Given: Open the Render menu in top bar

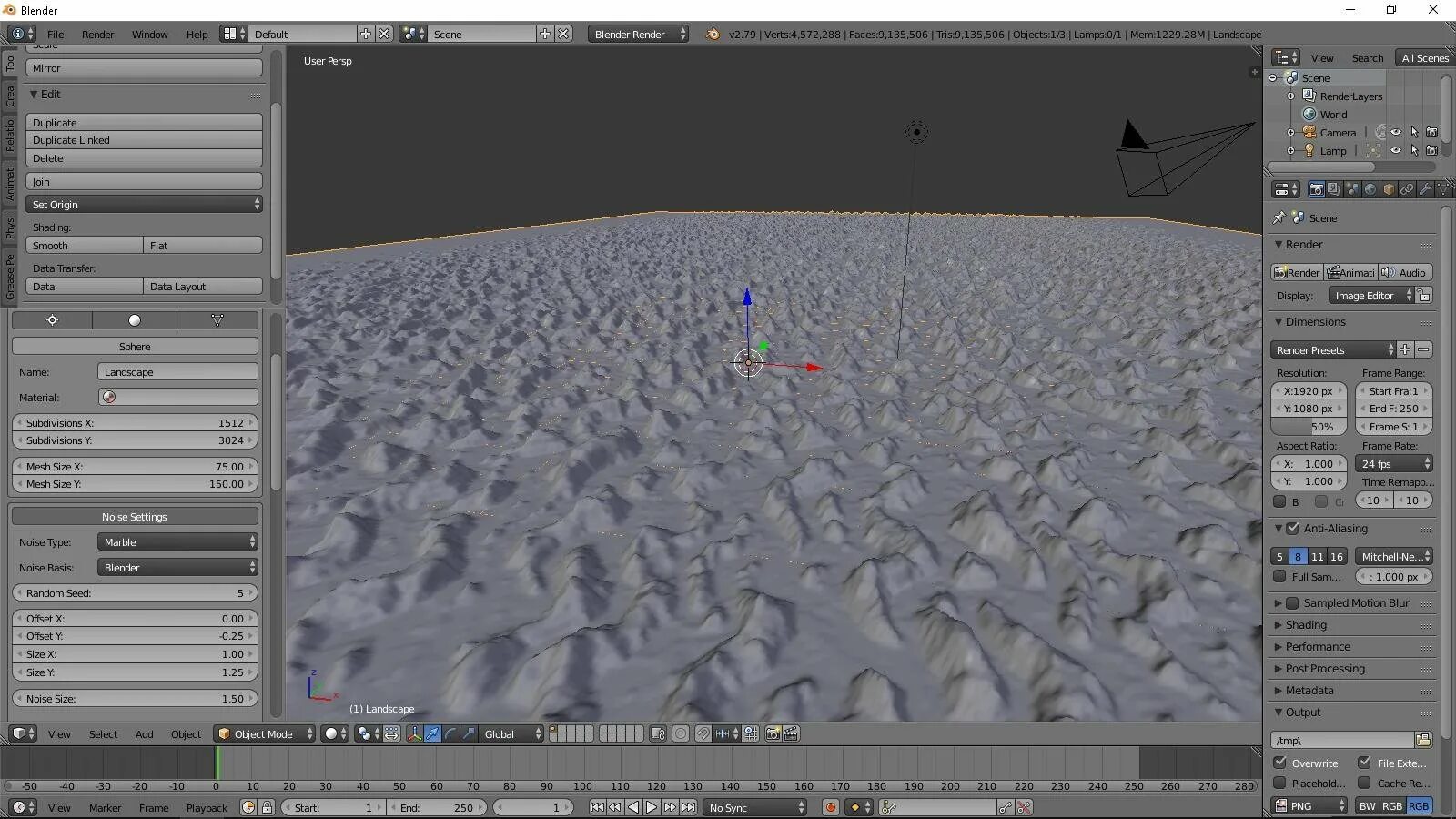Looking at the screenshot, I should click(x=97, y=34).
